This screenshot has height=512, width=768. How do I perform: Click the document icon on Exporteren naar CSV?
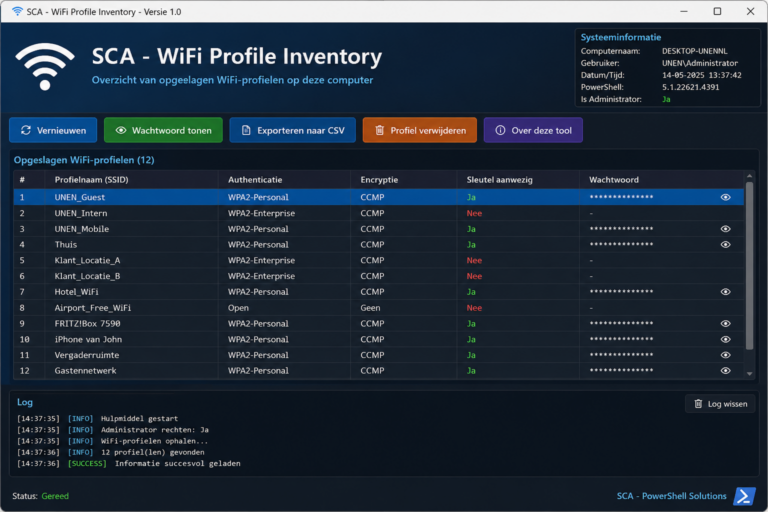pyautogui.click(x=246, y=130)
